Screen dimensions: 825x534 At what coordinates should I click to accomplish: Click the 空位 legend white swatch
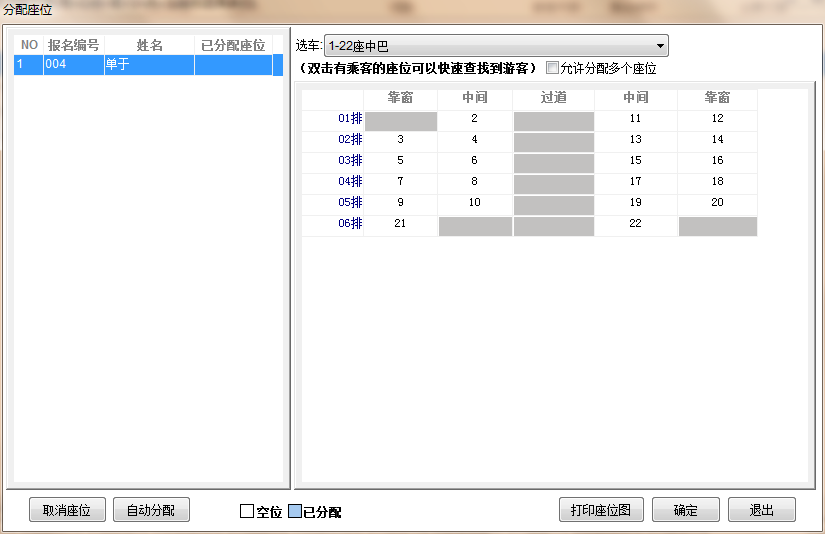tap(247, 511)
